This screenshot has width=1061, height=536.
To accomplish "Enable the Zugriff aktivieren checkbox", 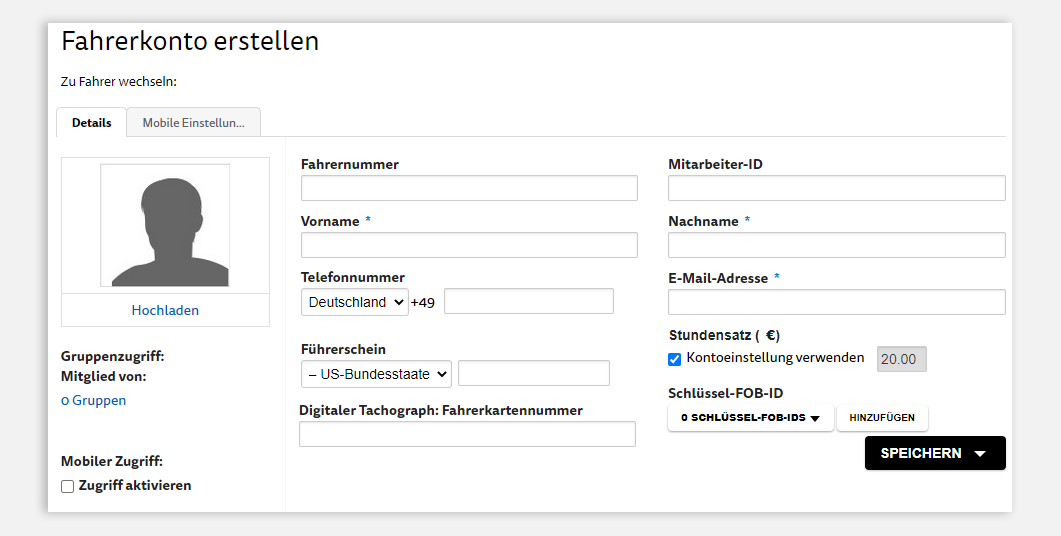I will click(x=68, y=486).
